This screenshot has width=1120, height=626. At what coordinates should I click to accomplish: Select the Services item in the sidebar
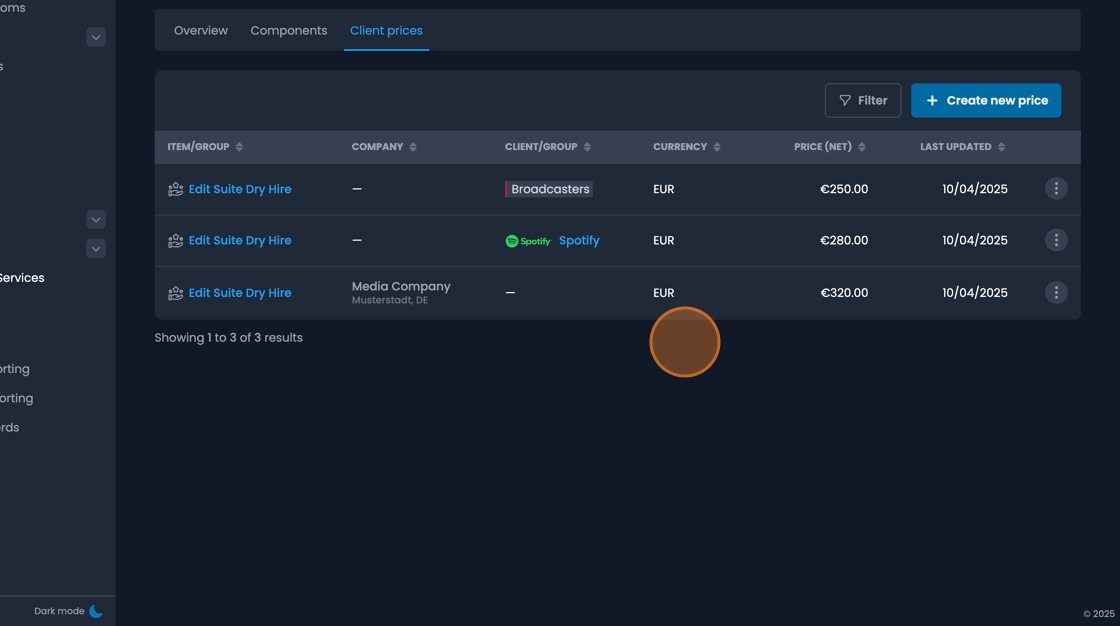pyautogui.click(x=22, y=277)
